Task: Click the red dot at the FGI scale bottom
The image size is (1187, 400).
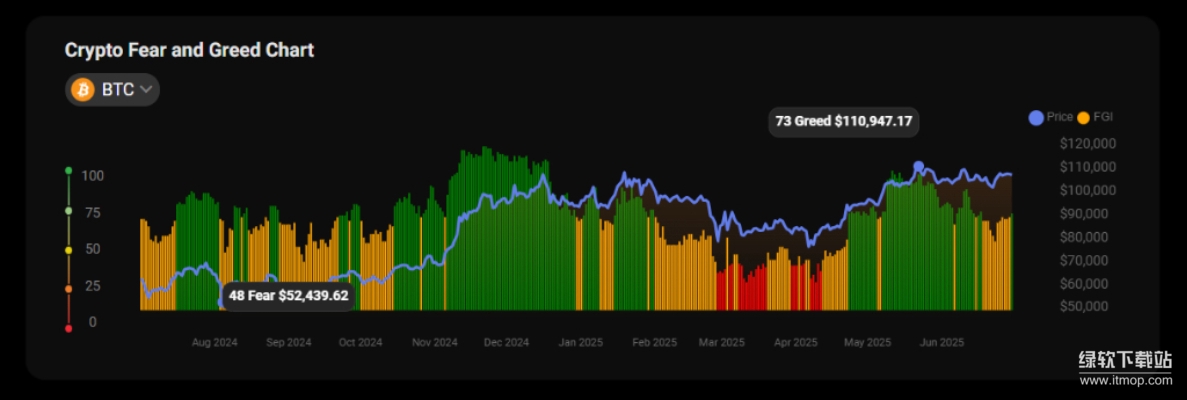Action: point(68,328)
